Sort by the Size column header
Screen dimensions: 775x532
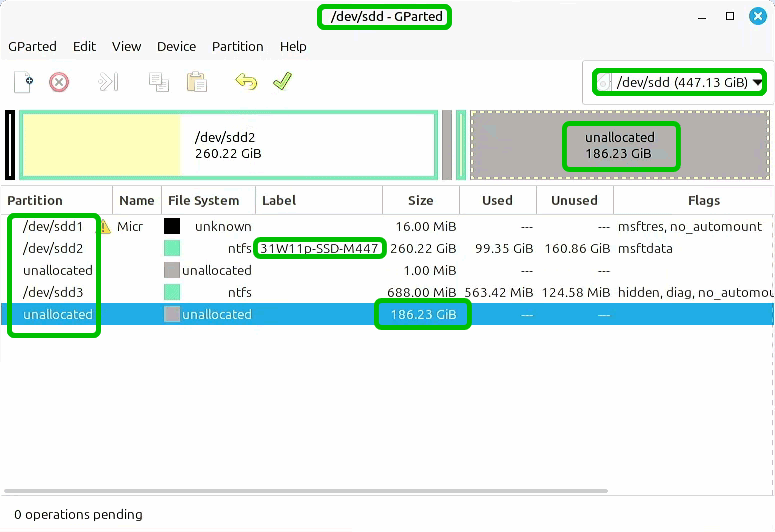point(421,201)
